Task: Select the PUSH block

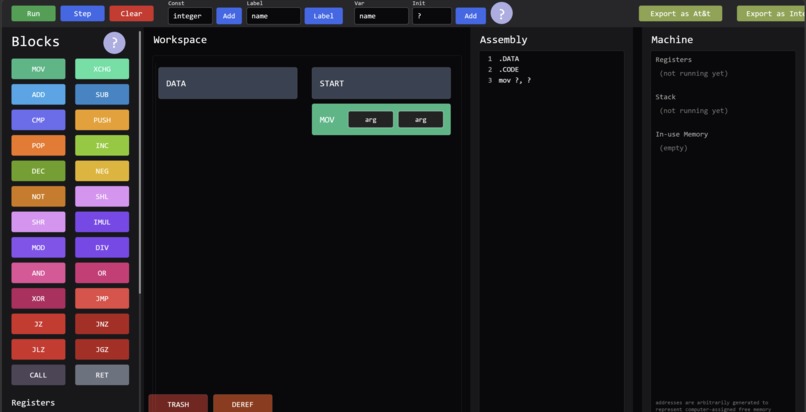Action: [x=102, y=120]
